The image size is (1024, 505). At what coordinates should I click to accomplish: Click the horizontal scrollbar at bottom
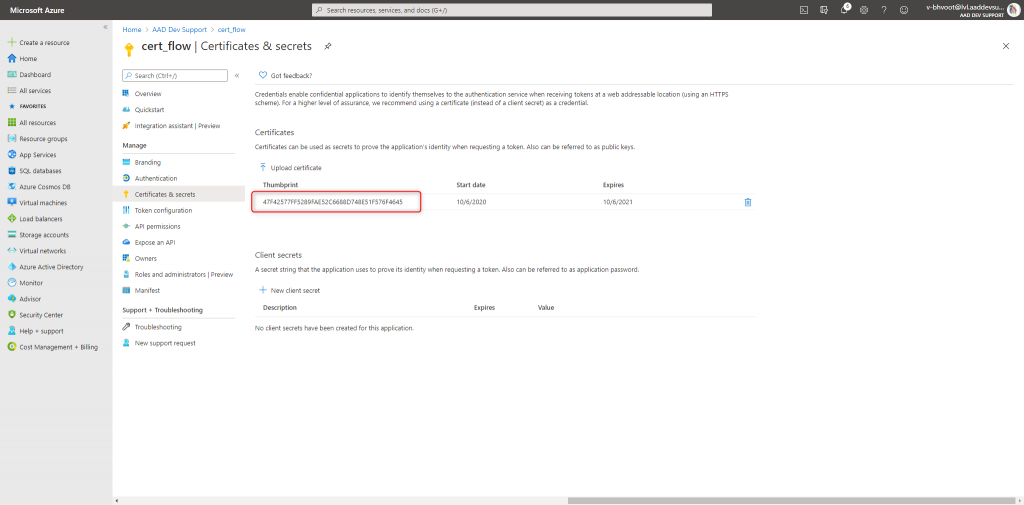[790, 500]
